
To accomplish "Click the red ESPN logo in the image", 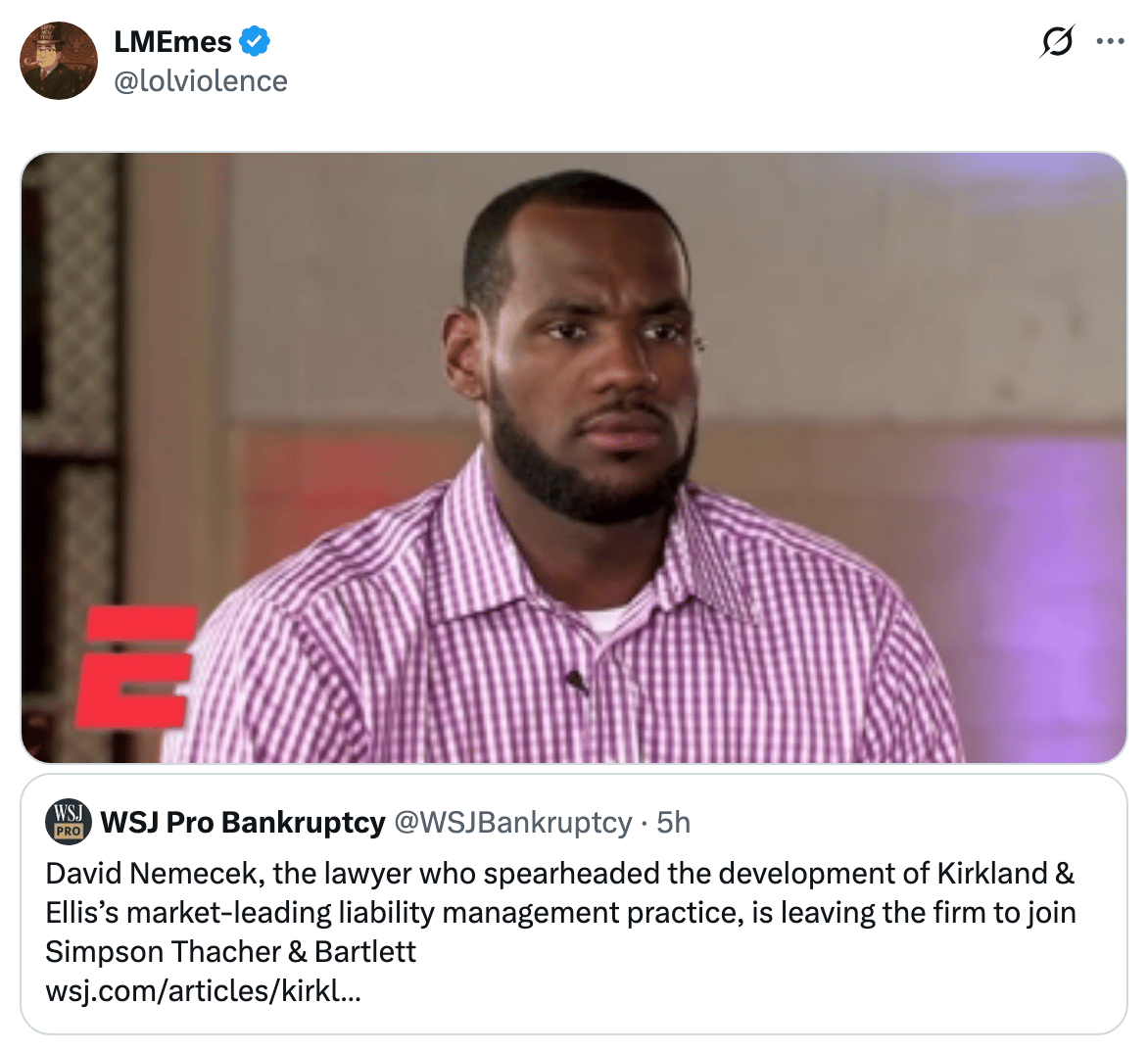I will click(138, 667).
